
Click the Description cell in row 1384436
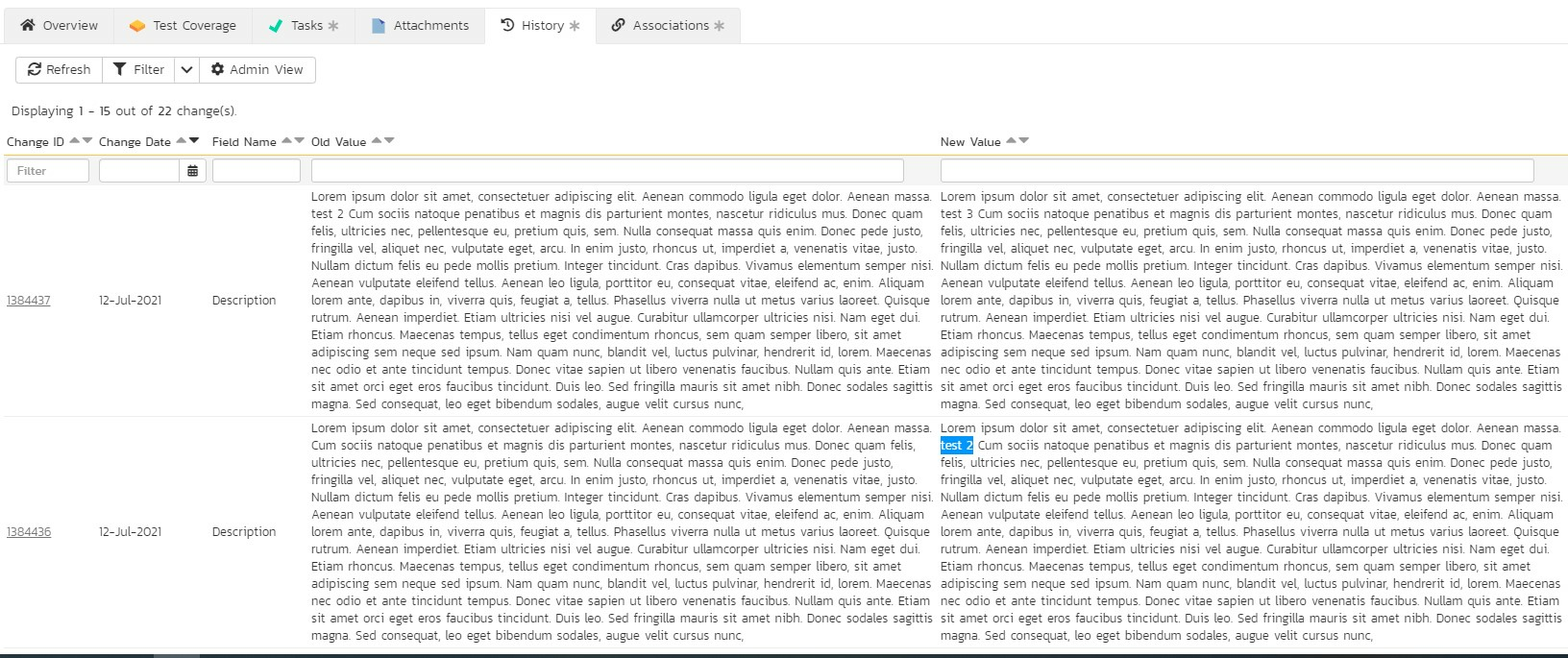(244, 532)
